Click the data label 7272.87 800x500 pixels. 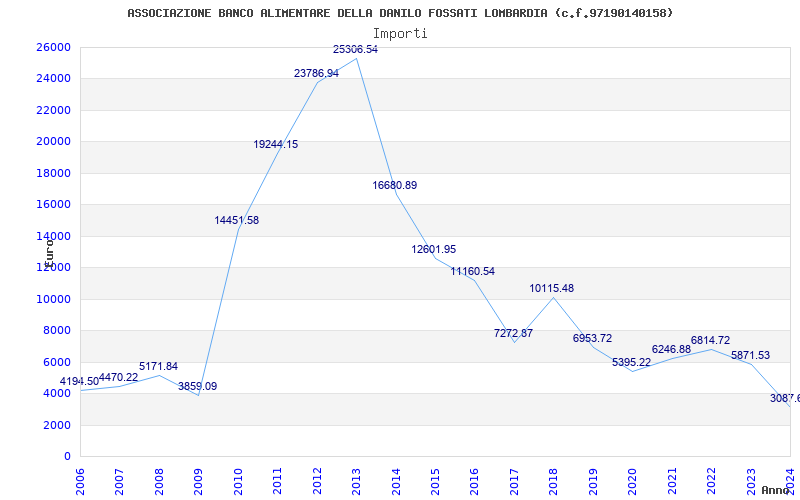[513, 333]
